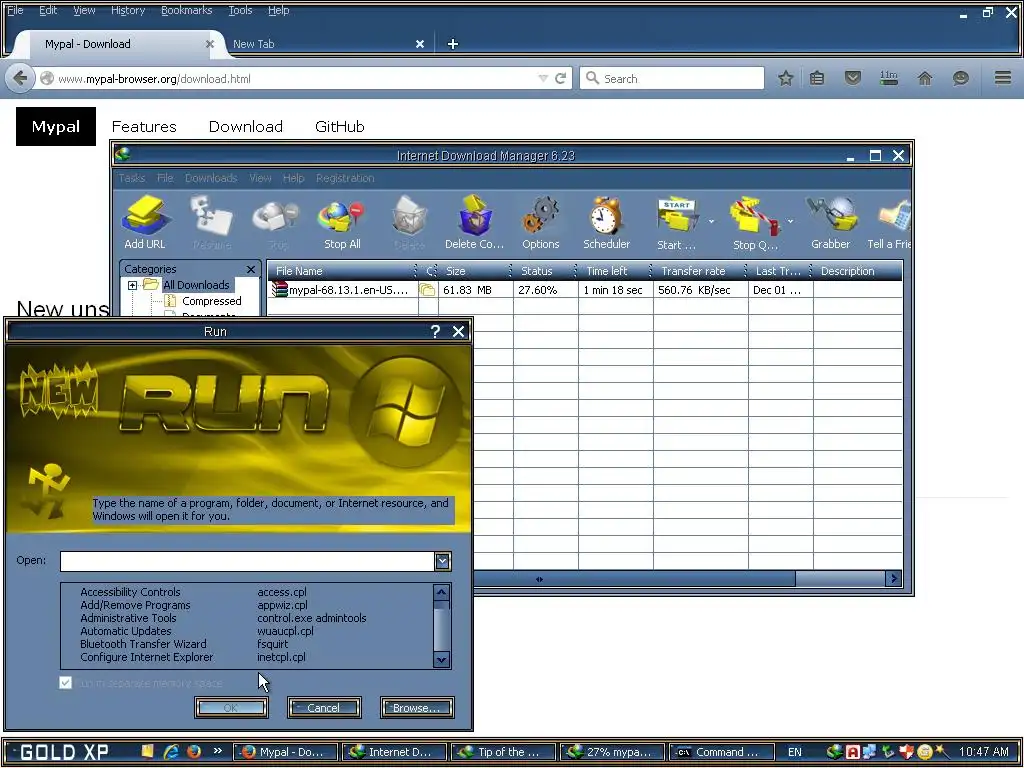Open the IDM Tasks menu
Image resolution: width=1024 pixels, height=768 pixels.
[132, 178]
